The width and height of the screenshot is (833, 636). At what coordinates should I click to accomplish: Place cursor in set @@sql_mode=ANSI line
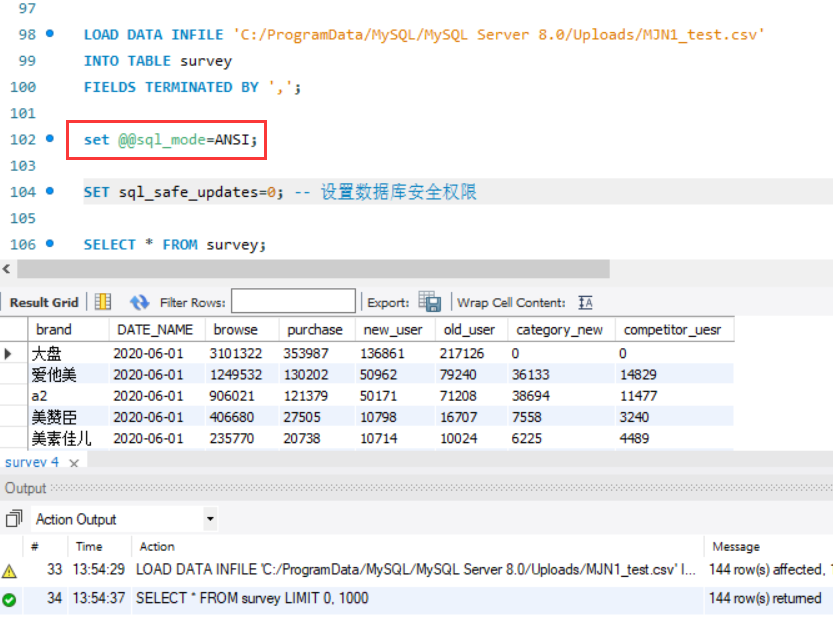point(170,140)
